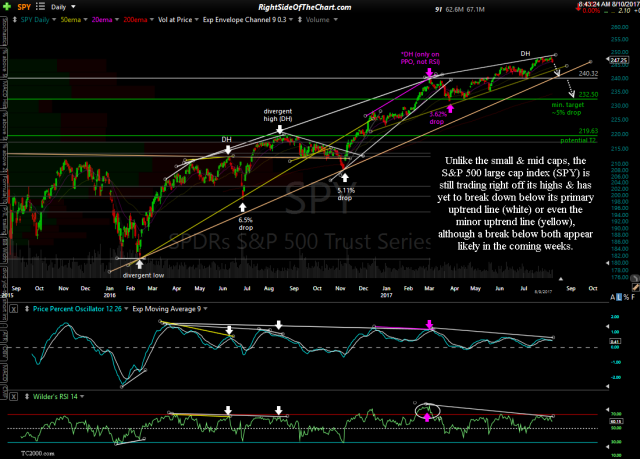Open the Wilder's RSI 14 dropdown
Image resolution: width=640 pixels, height=459 pixels.
82,397
